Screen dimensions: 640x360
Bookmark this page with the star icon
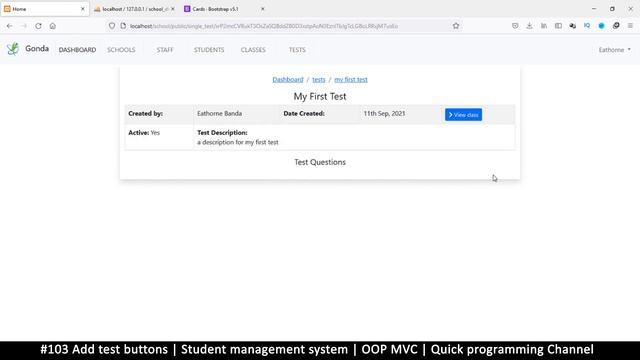point(456,26)
